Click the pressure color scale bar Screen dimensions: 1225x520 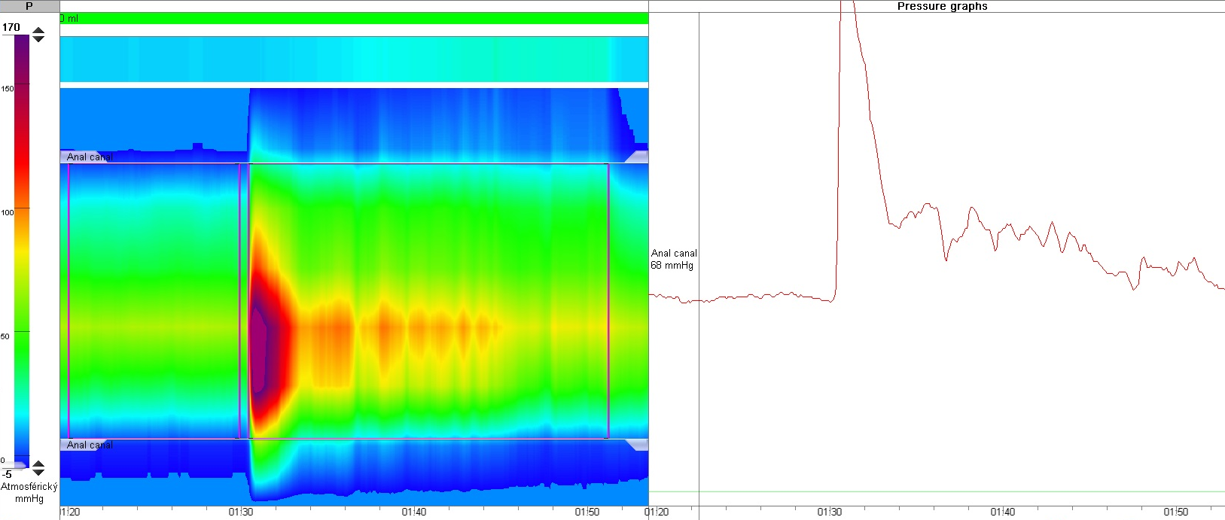[x=21, y=250]
